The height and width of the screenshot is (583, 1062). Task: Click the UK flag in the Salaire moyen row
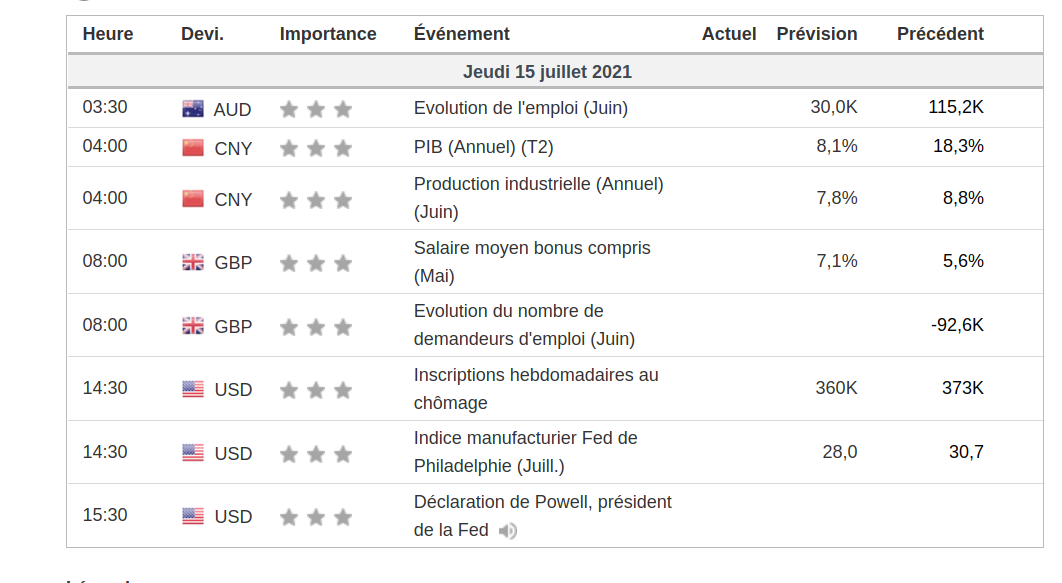click(193, 262)
